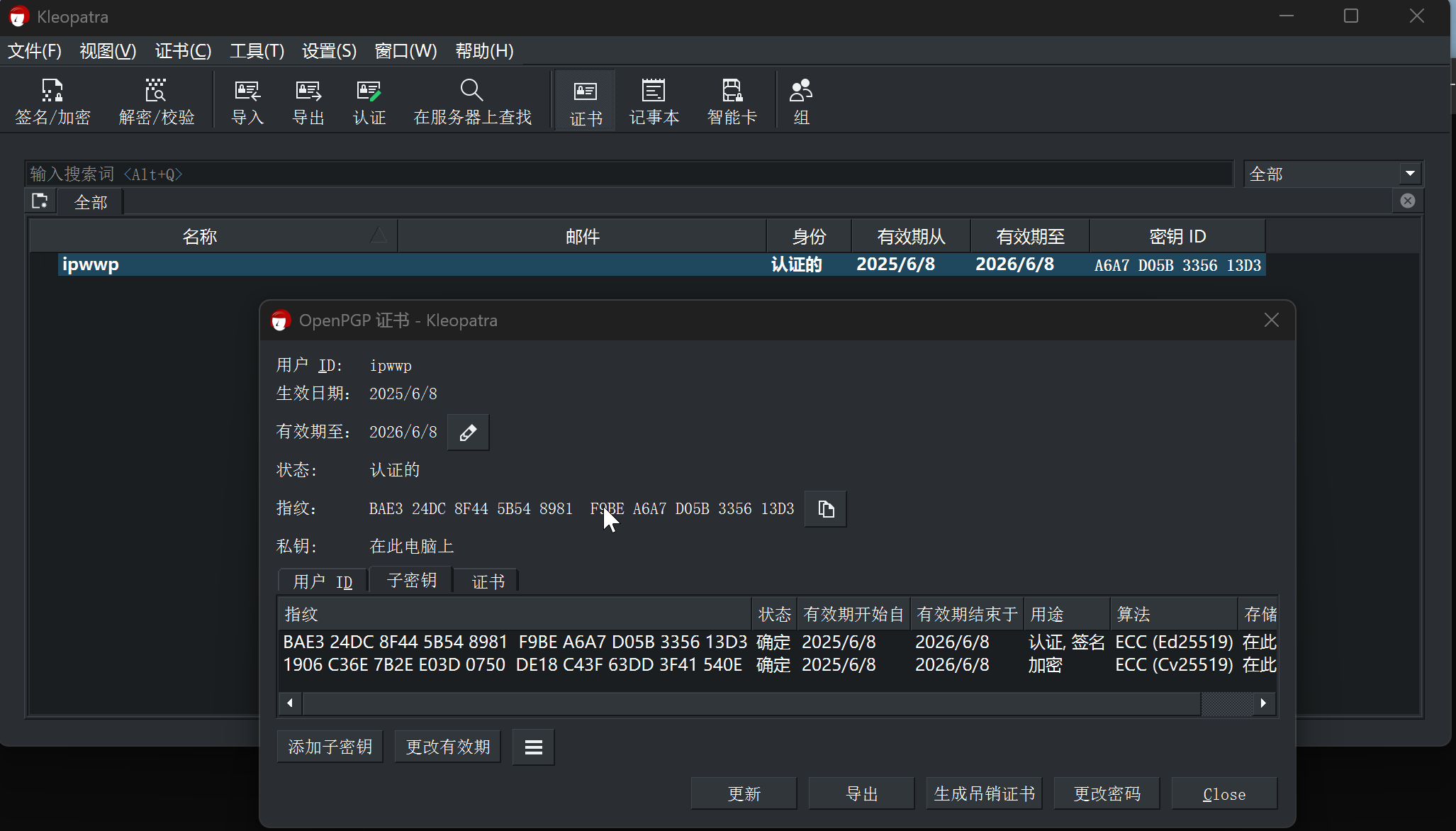Click the 存储 column header
Screen dimensions: 1456x831
[1259, 614]
